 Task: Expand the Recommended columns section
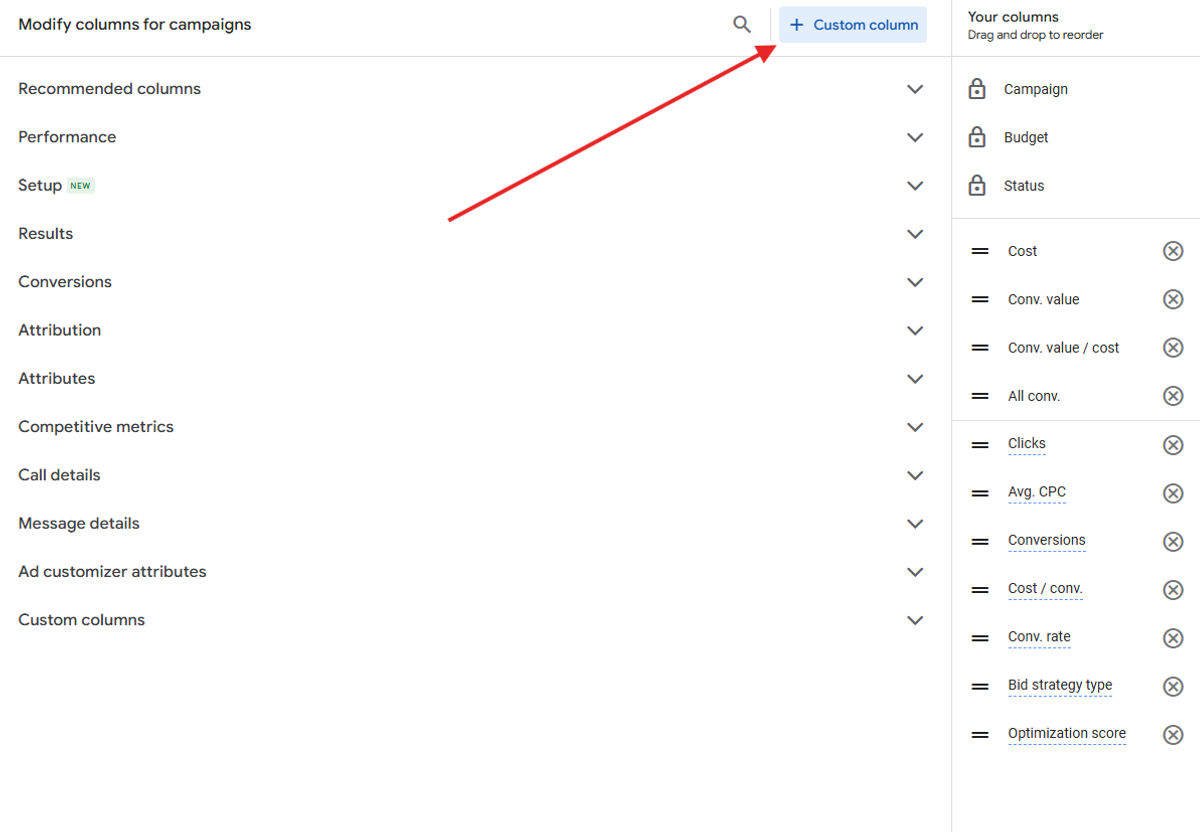915,88
